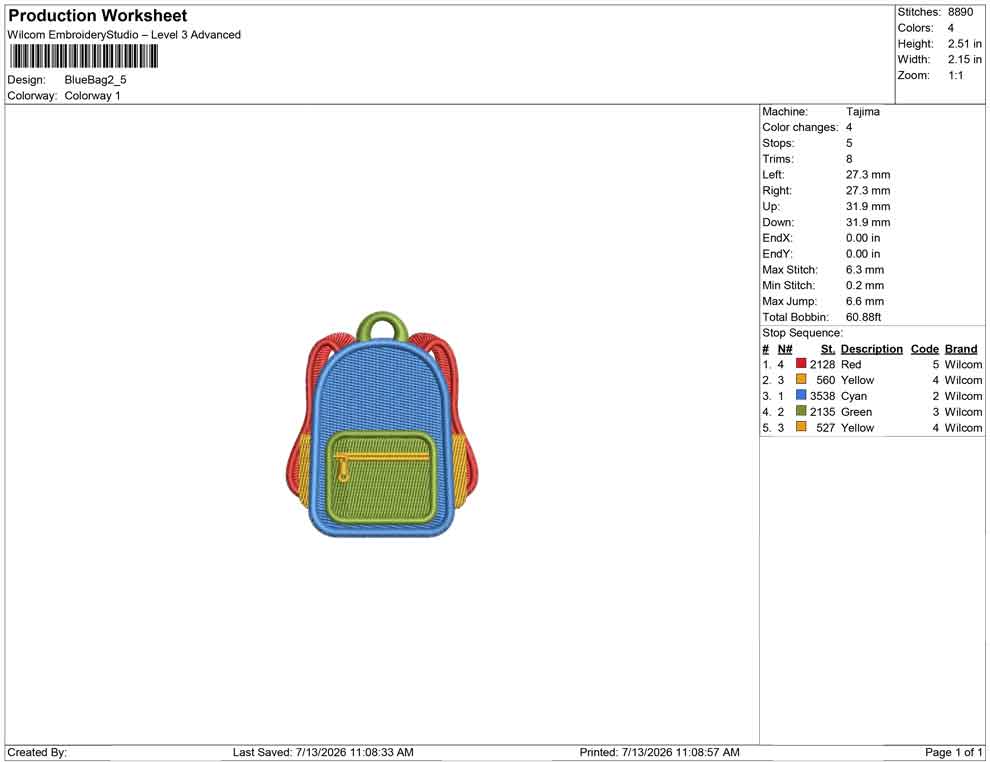The width and height of the screenshot is (990, 762).
Task: Click the 'Trims:' label
Action: coord(778,159)
